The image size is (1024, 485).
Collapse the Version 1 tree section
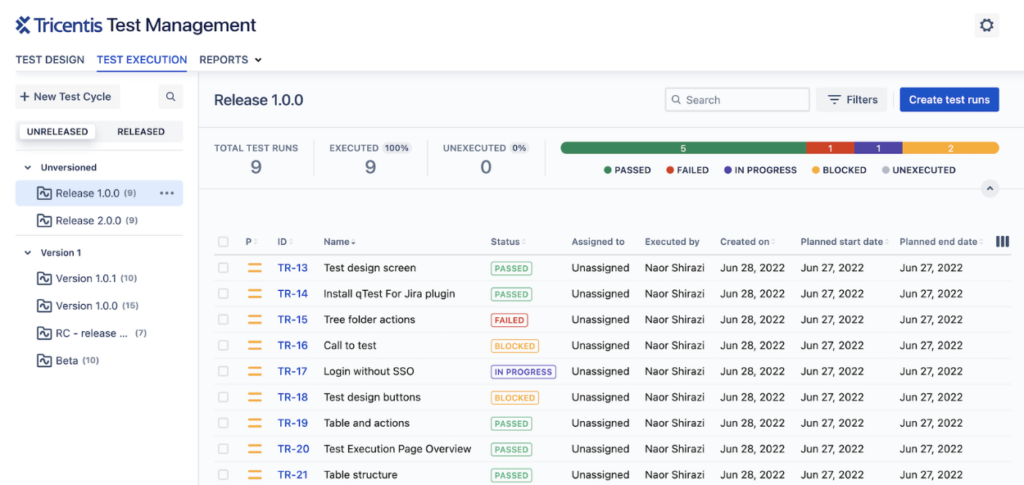pos(27,253)
